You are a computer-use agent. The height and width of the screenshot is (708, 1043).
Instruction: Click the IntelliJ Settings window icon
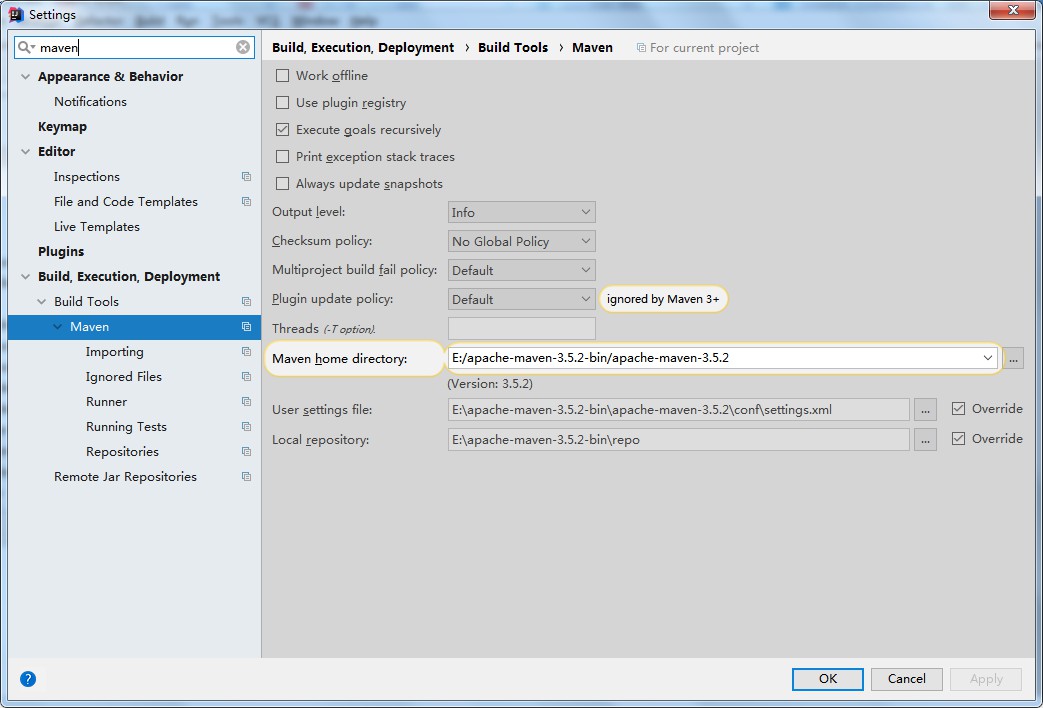tap(17, 14)
